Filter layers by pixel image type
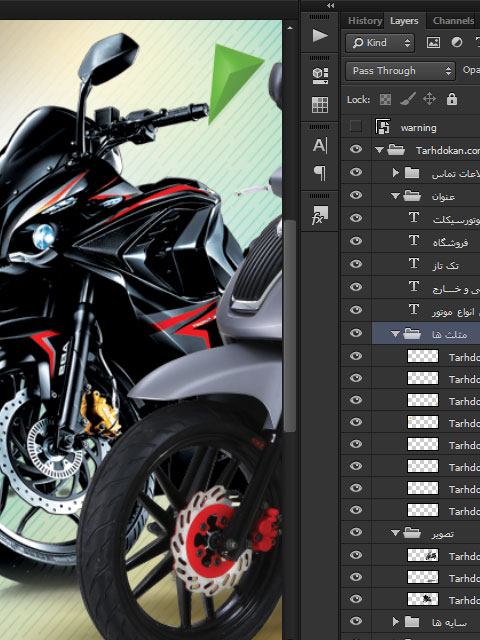480x640 pixels. [x=433, y=42]
